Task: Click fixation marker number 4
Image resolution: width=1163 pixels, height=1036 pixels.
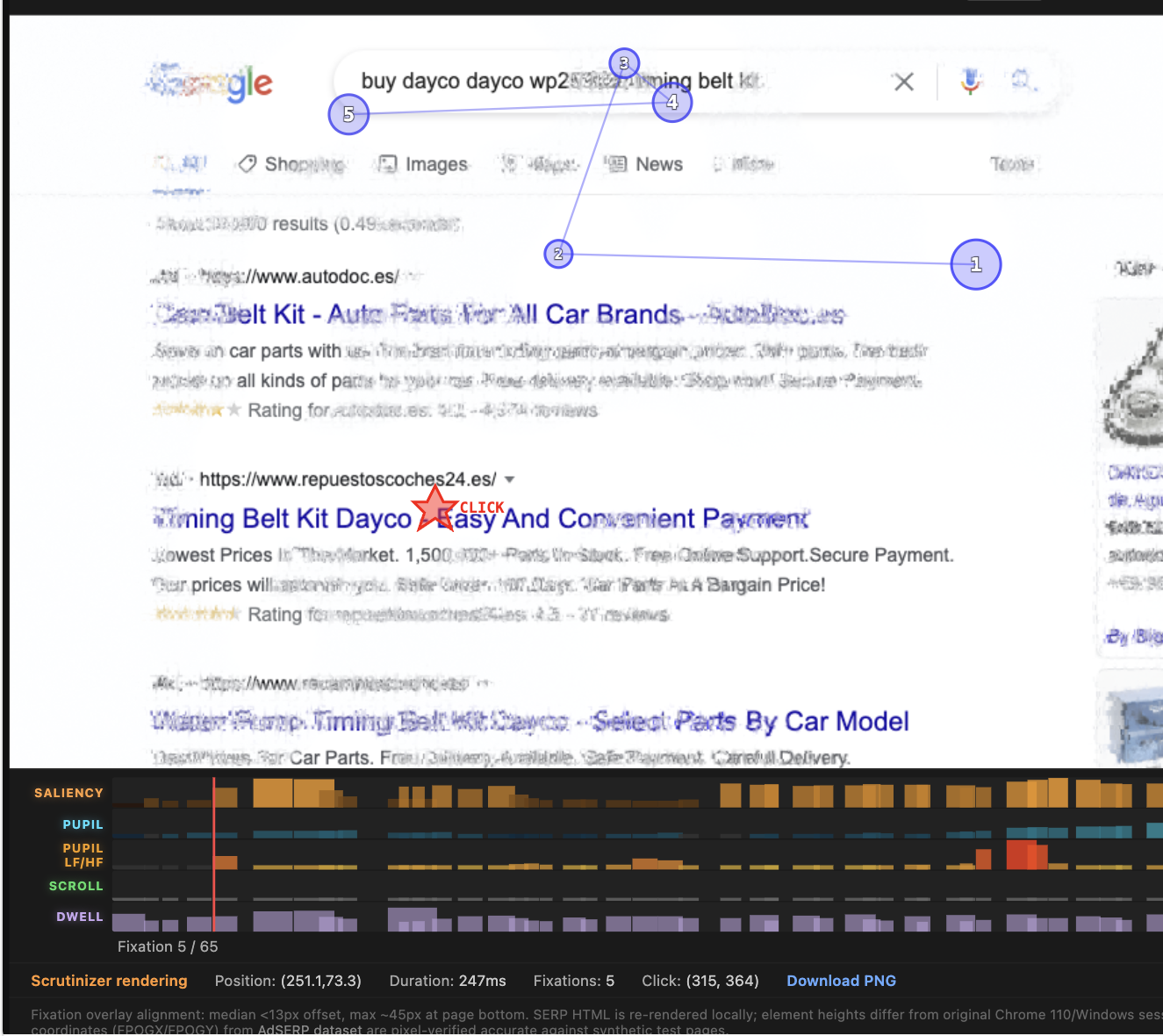Action: (672, 103)
